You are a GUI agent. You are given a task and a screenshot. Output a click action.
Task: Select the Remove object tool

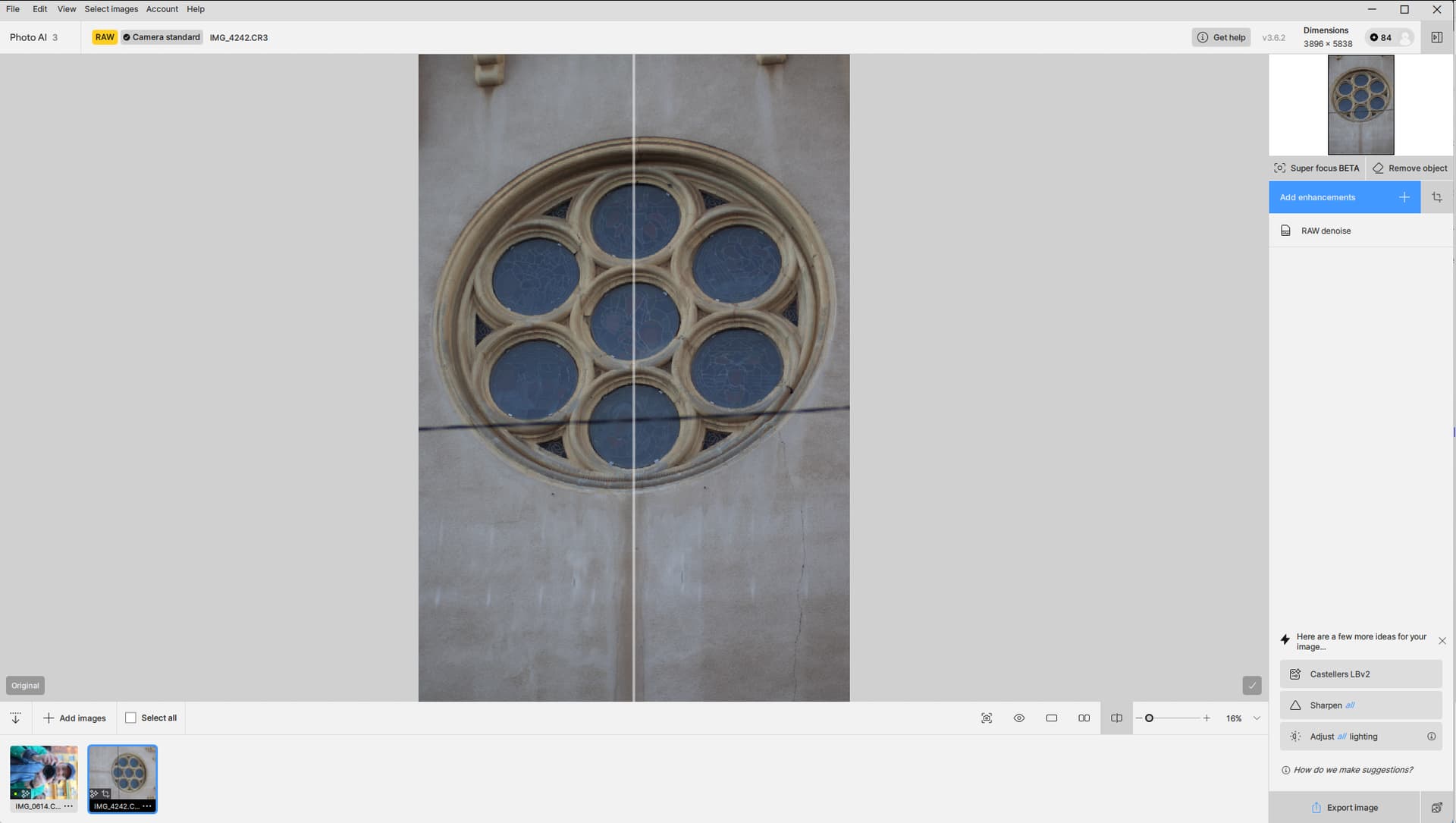pos(1410,168)
